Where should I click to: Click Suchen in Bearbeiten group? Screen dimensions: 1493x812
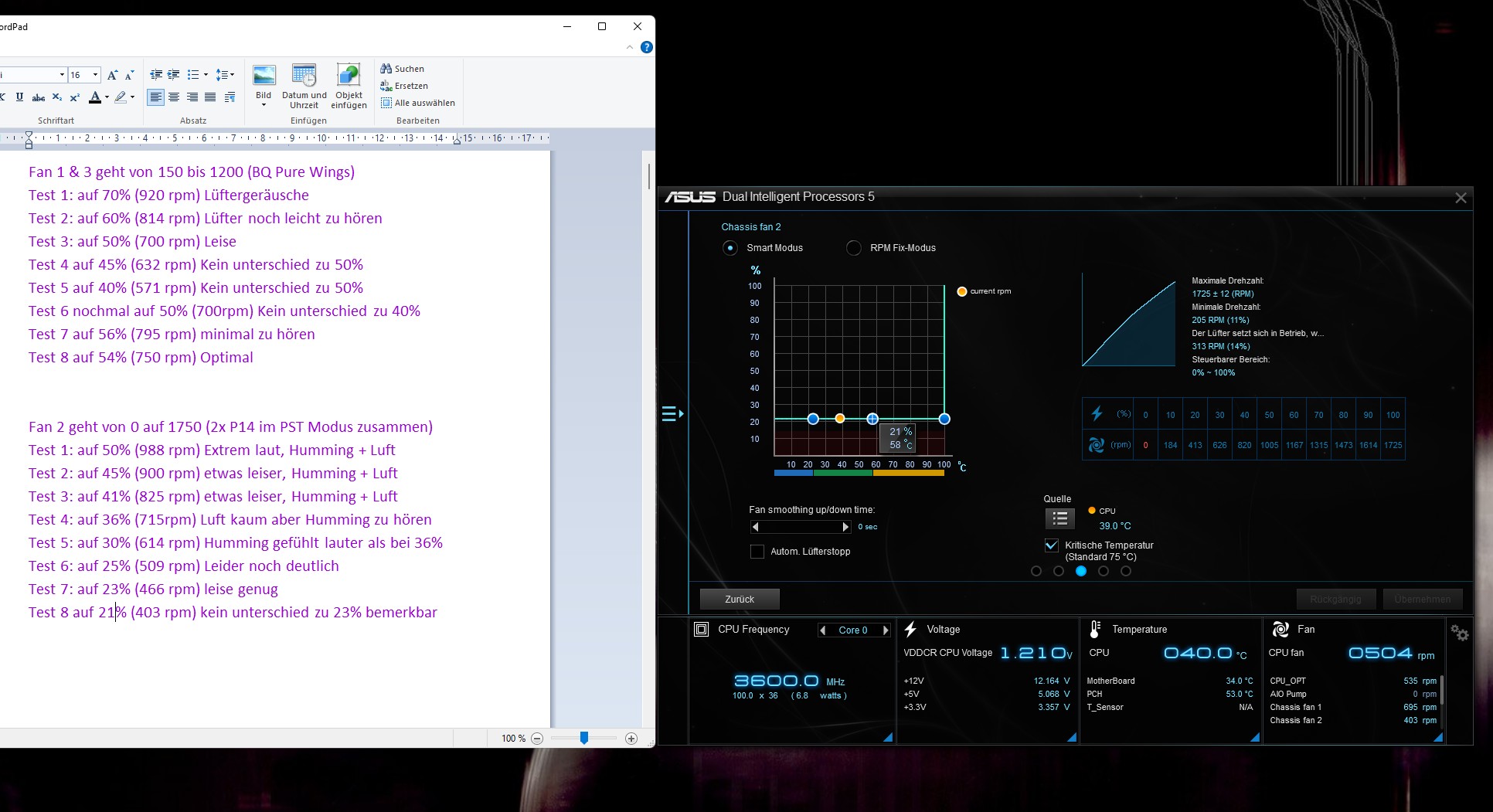coord(402,69)
